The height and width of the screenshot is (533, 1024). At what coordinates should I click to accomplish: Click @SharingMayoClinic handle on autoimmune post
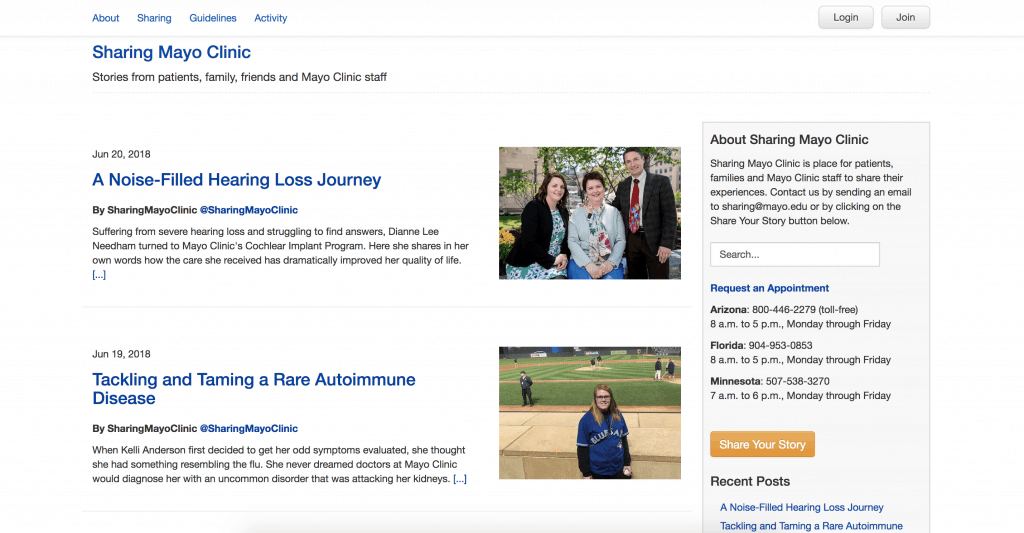click(249, 429)
